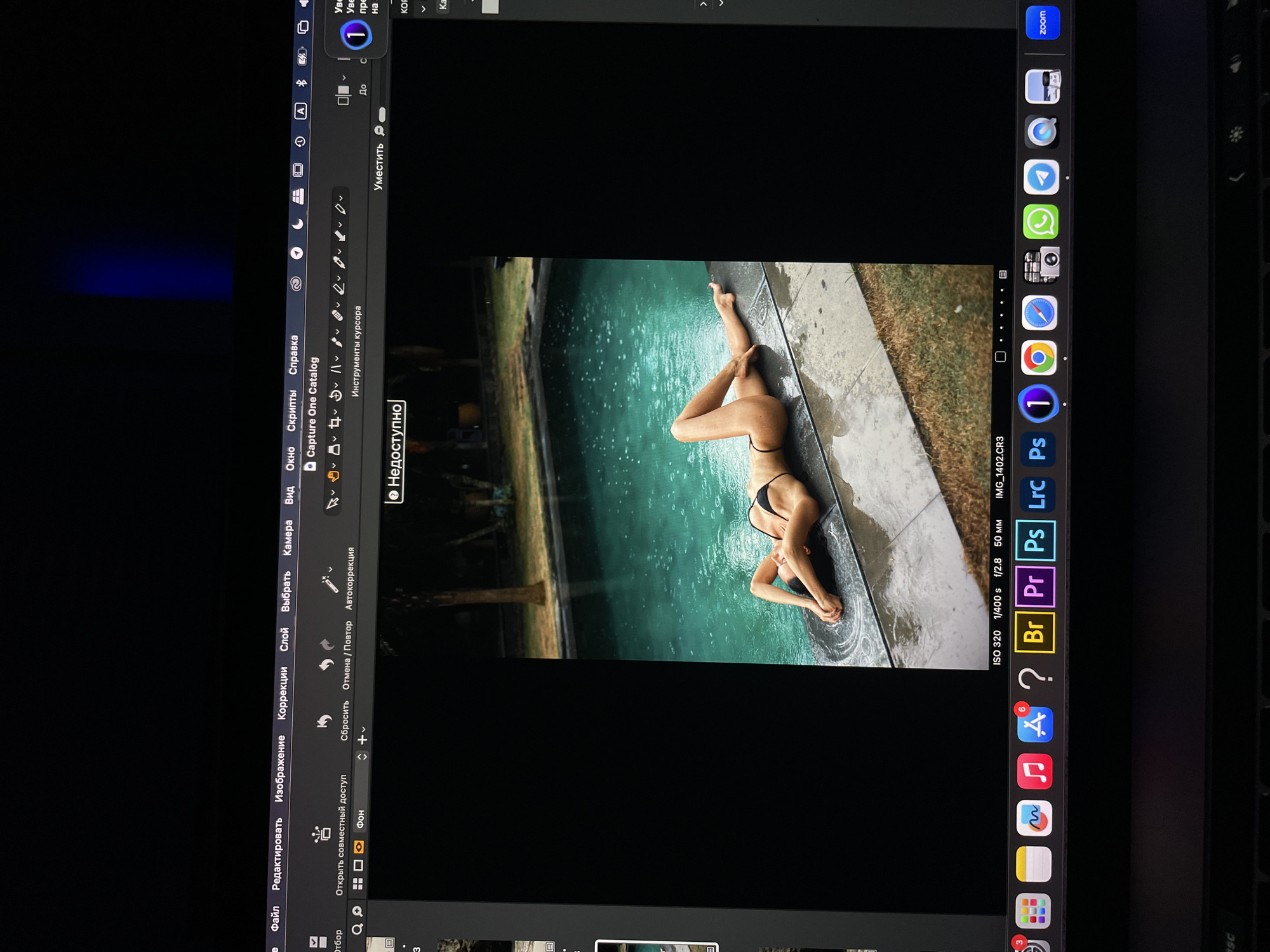
Task: Click Автокоррекция label
Action: coord(350,579)
